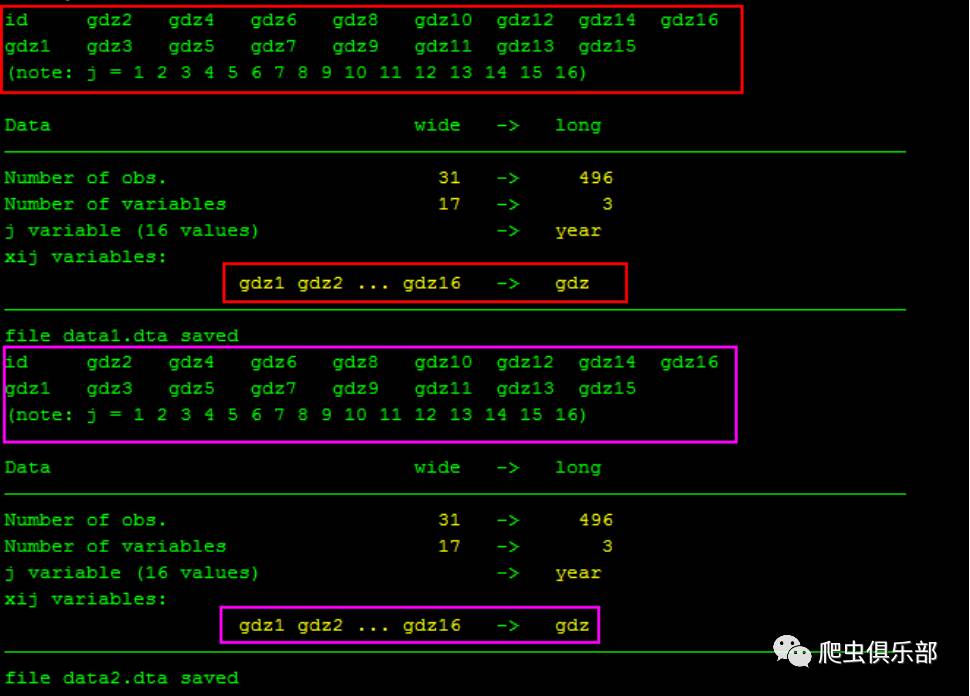The height and width of the screenshot is (696, 970).
Task: Click the "Data" header in data1 output
Action: click(x=27, y=126)
